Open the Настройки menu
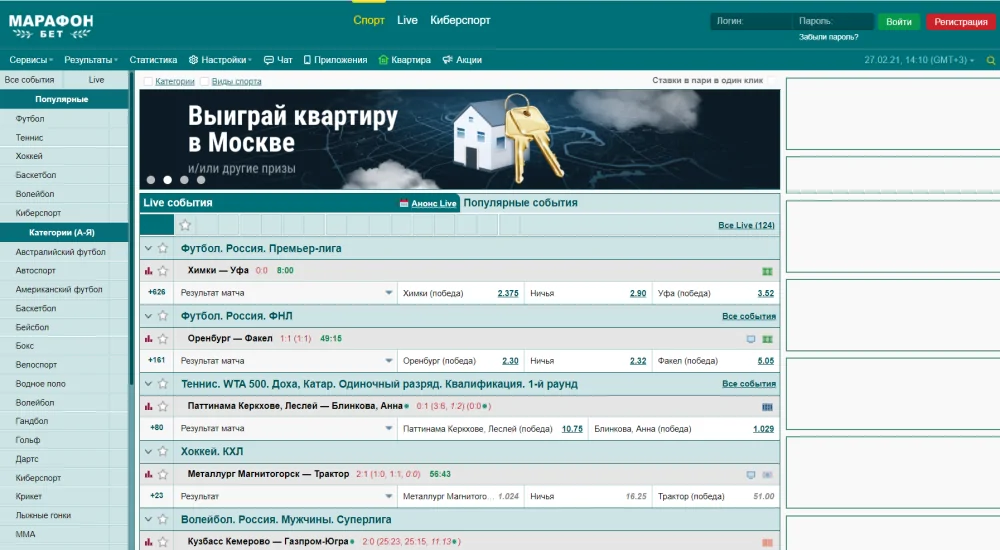The height and width of the screenshot is (550, 1000). click(220, 60)
